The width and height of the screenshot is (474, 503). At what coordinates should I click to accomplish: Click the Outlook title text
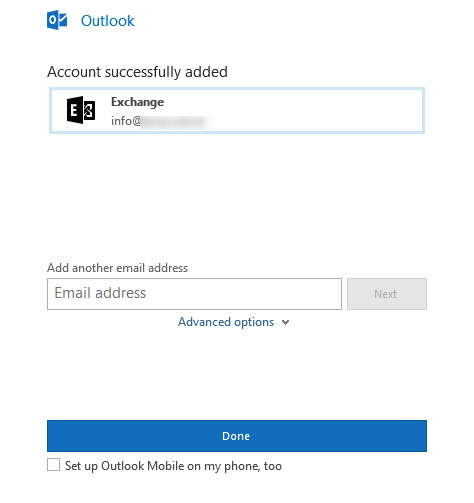[108, 21]
